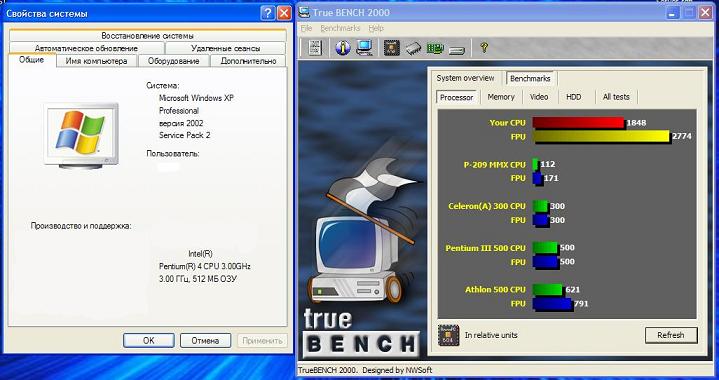Click the 'Производство и поддержка:' label
This screenshot has height=380, width=719.
[81, 226]
